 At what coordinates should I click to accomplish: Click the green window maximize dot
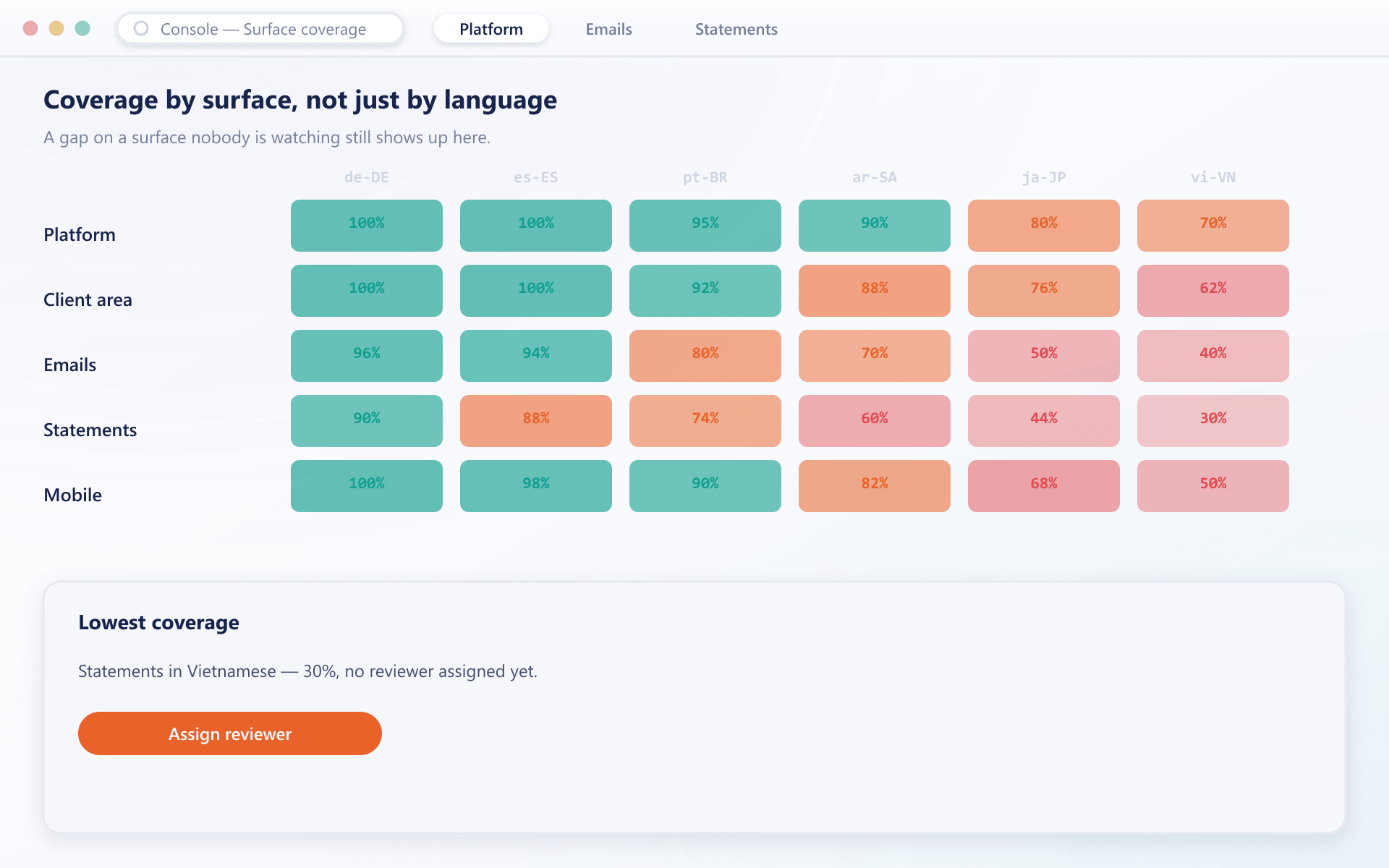82,28
